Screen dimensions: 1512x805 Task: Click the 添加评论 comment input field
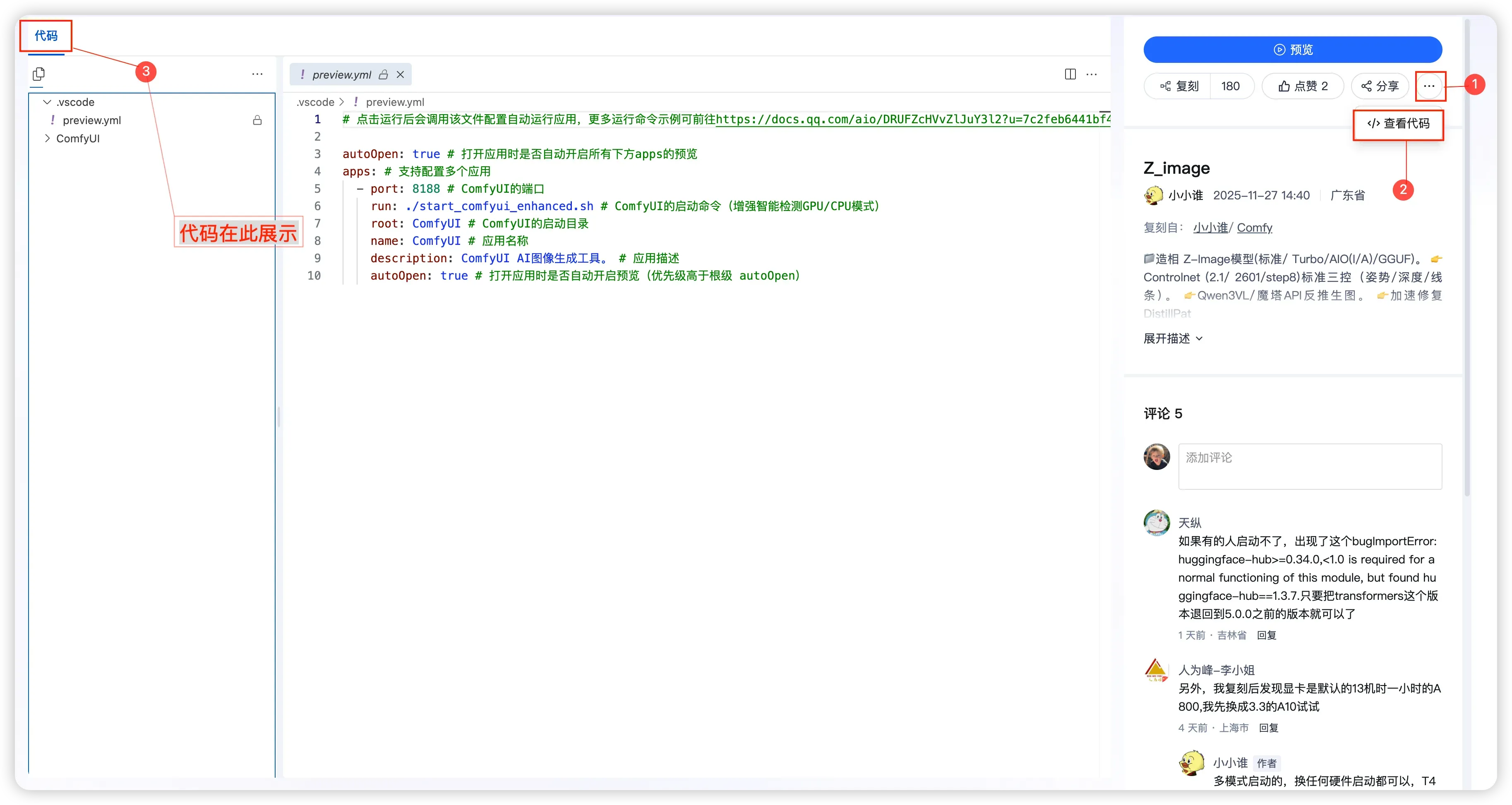pos(1310,467)
